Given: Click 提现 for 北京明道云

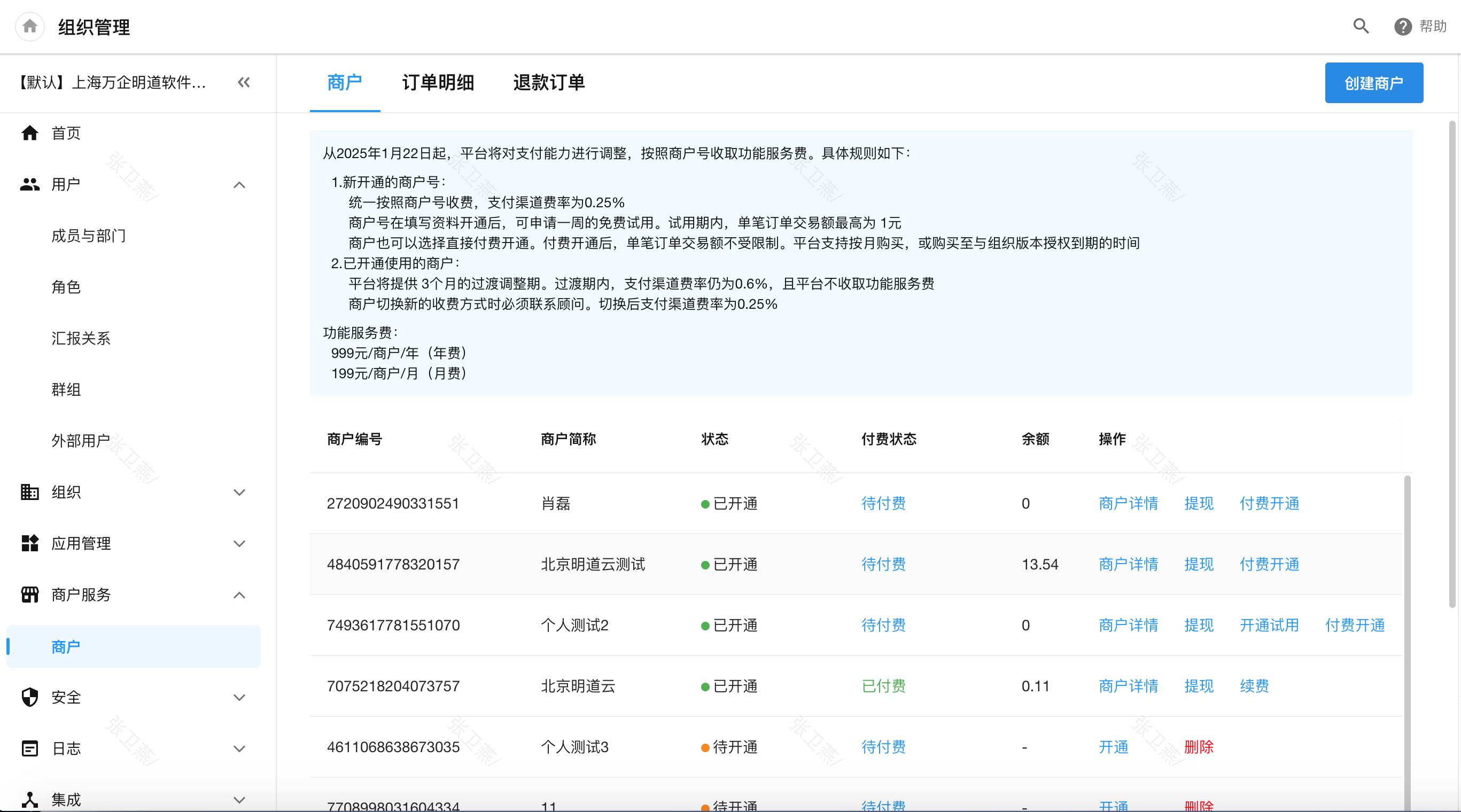Looking at the screenshot, I should point(1199,686).
